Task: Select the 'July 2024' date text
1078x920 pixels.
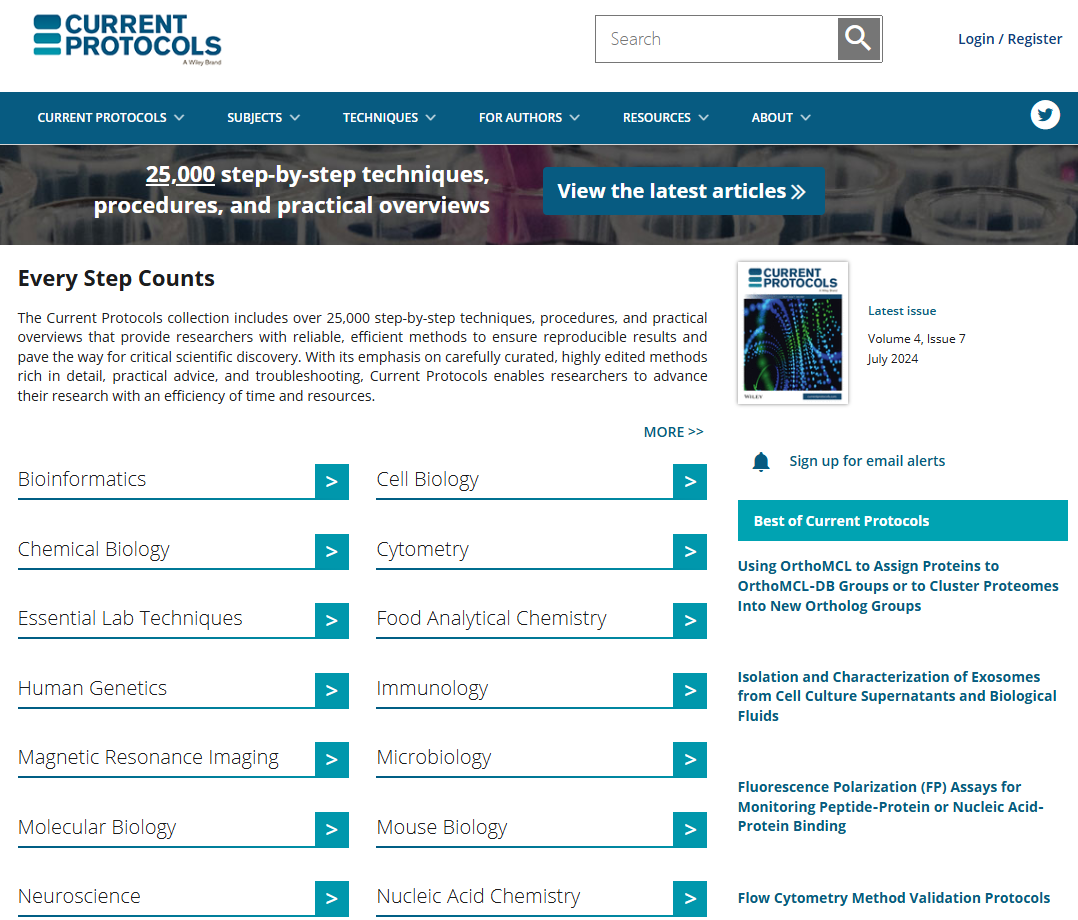Action: click(892, 359)
